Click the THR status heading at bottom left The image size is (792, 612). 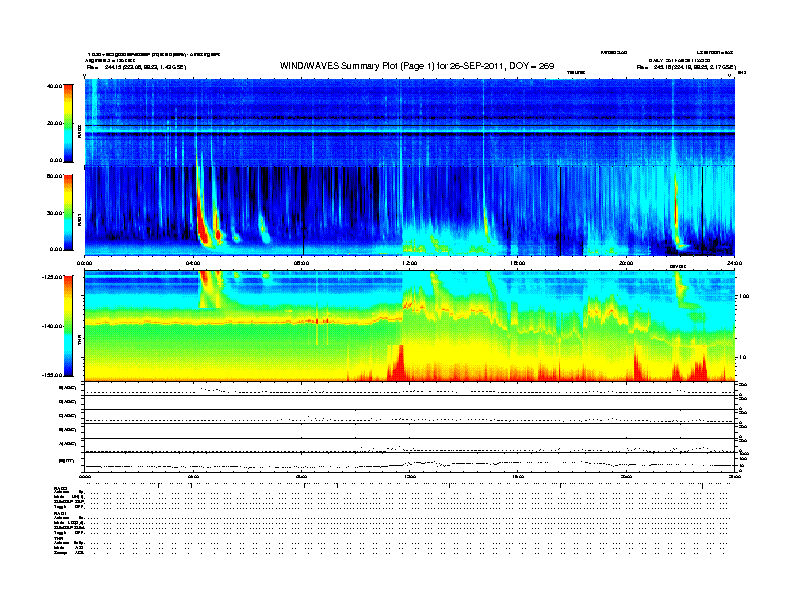click(58, 538)
